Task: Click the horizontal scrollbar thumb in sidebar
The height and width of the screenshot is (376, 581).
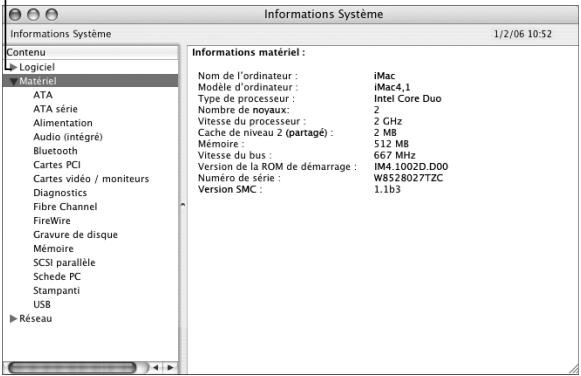Action: coord(72,368)
